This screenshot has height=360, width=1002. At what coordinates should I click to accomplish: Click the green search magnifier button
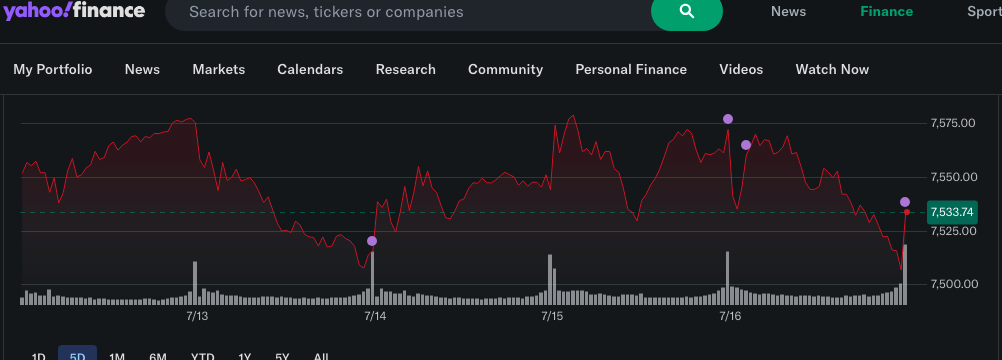click(x=686, y=12)
